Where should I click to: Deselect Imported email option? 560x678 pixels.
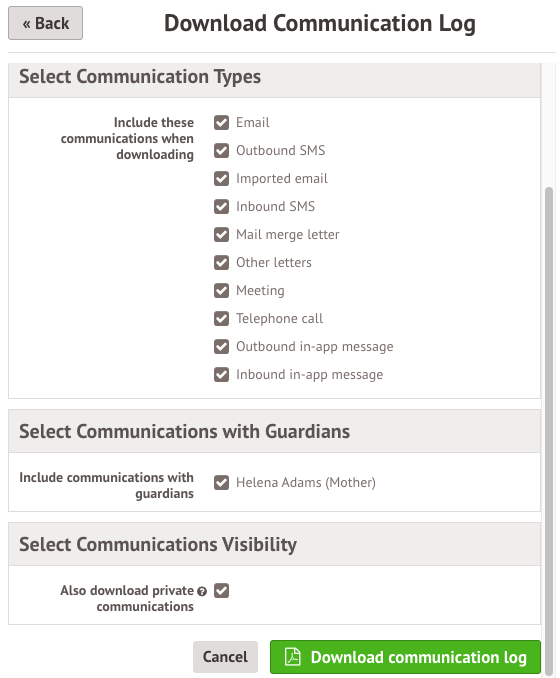pyautogui.click(x=221, y=179)
